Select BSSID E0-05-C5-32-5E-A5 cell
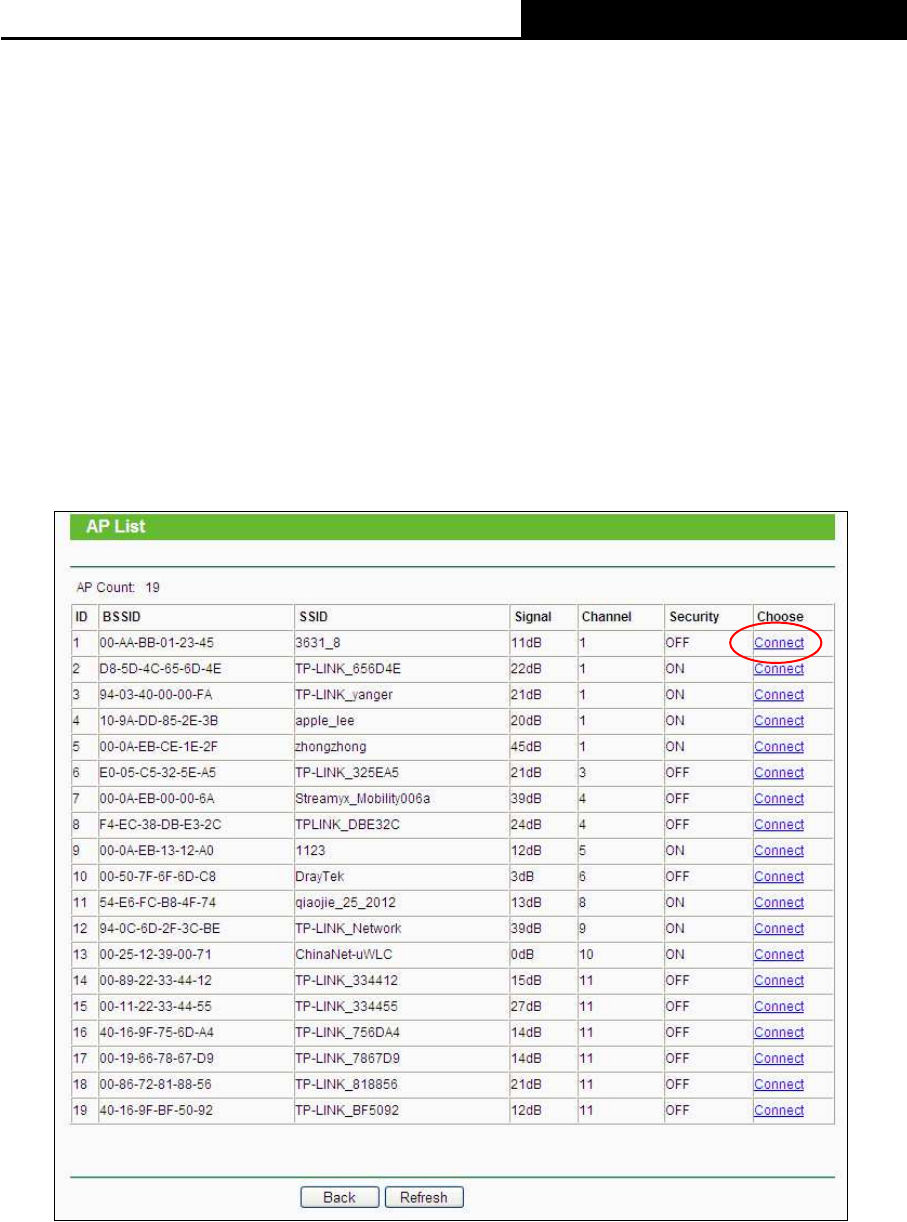Screen dimensions: 907x1222 194,773
